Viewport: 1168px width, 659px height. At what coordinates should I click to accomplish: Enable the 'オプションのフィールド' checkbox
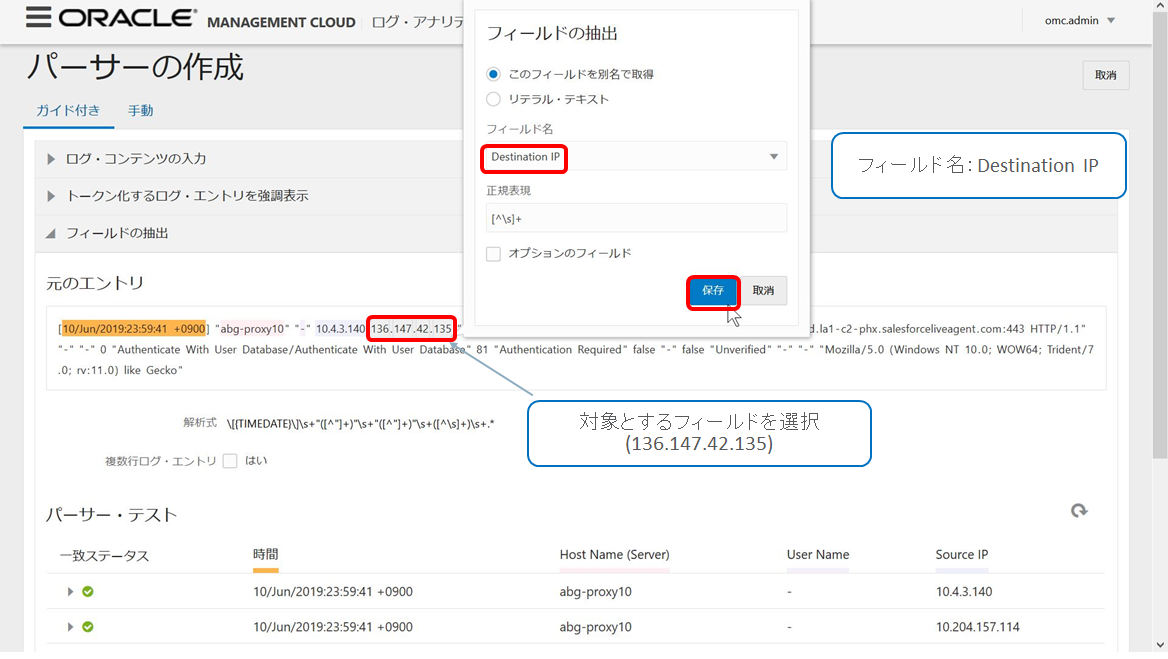493,254
